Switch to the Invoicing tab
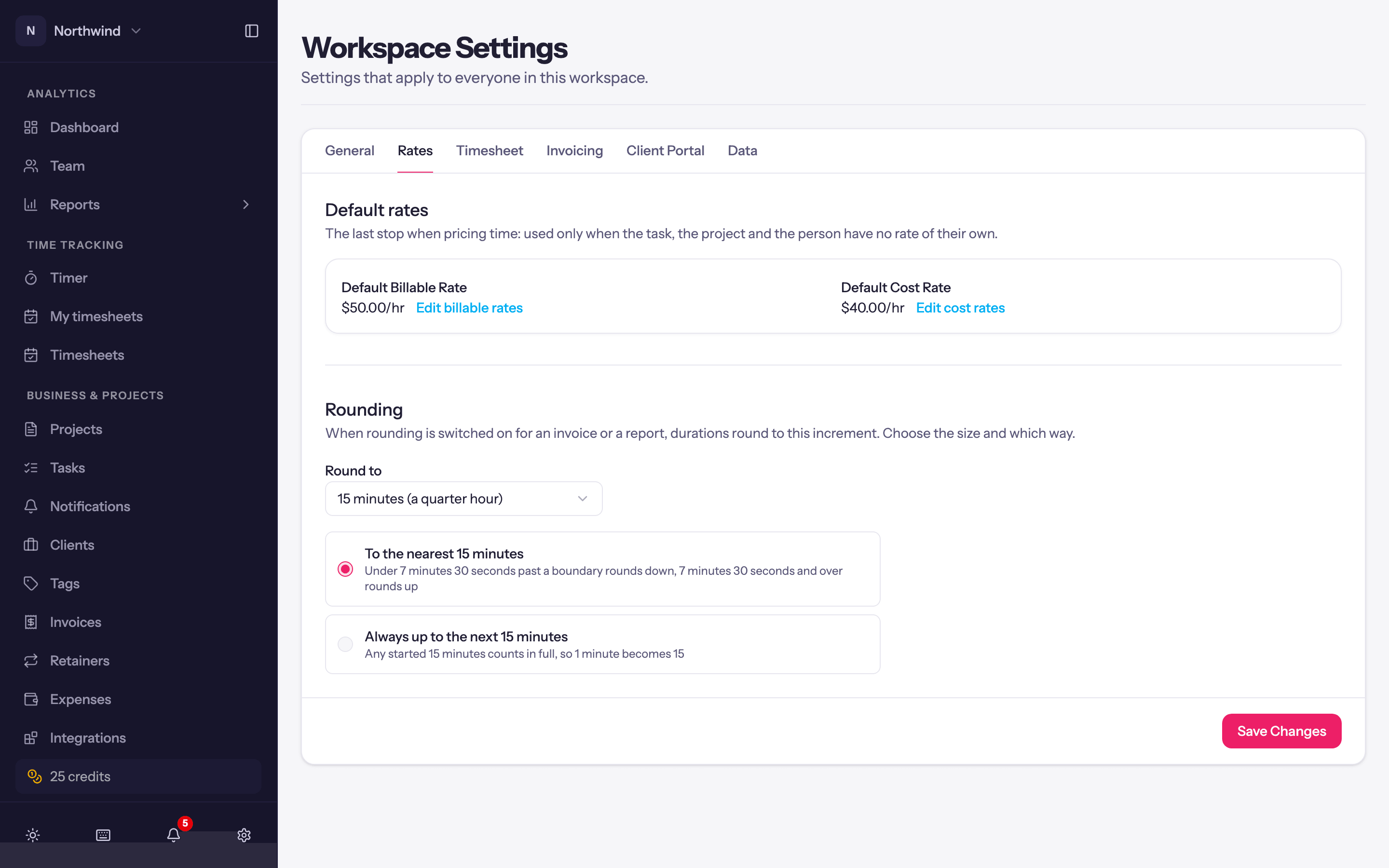1389x868 pixels. pos(574,150)
